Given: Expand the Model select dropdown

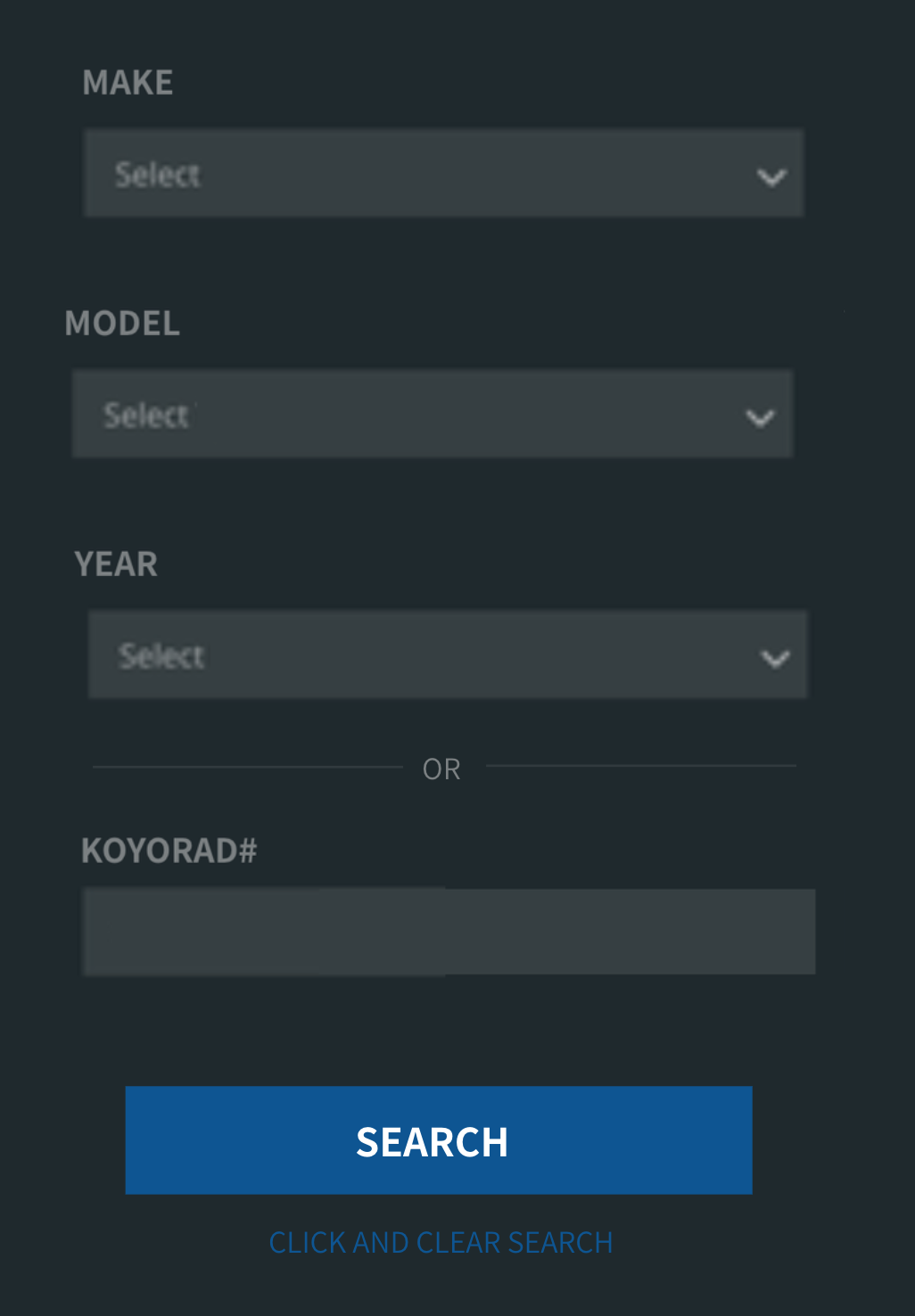Looking at the screenshot, I should coord(433,414).
